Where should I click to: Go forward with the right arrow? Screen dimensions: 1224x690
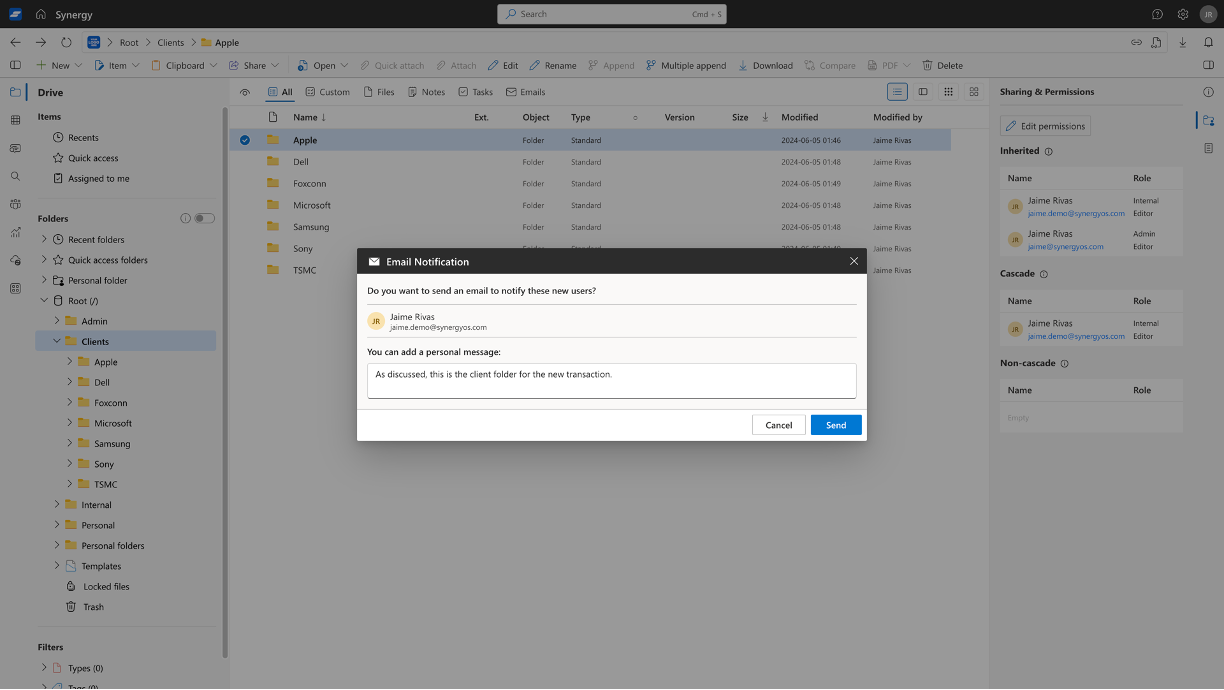click(x=41, y=42)
